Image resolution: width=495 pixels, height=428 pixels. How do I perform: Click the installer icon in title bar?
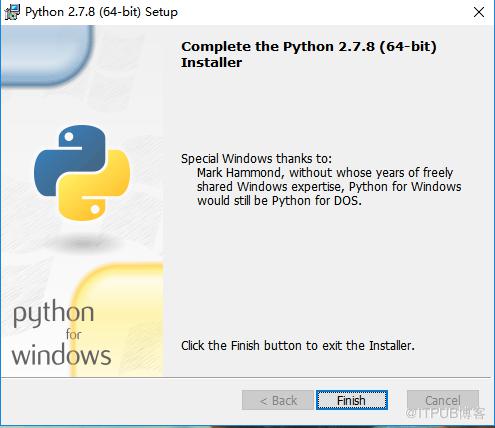[x=12, y=12]
